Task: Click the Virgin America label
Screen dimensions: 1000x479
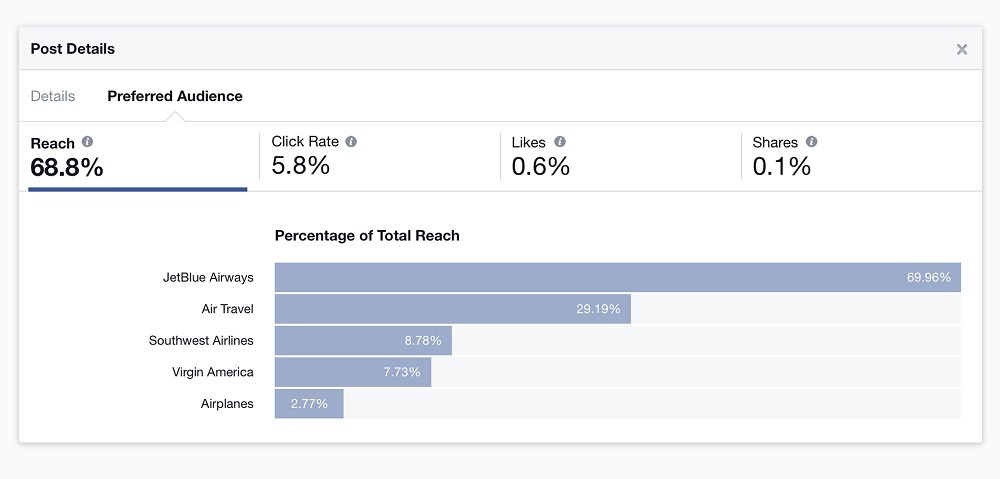Action: point(213,372)
